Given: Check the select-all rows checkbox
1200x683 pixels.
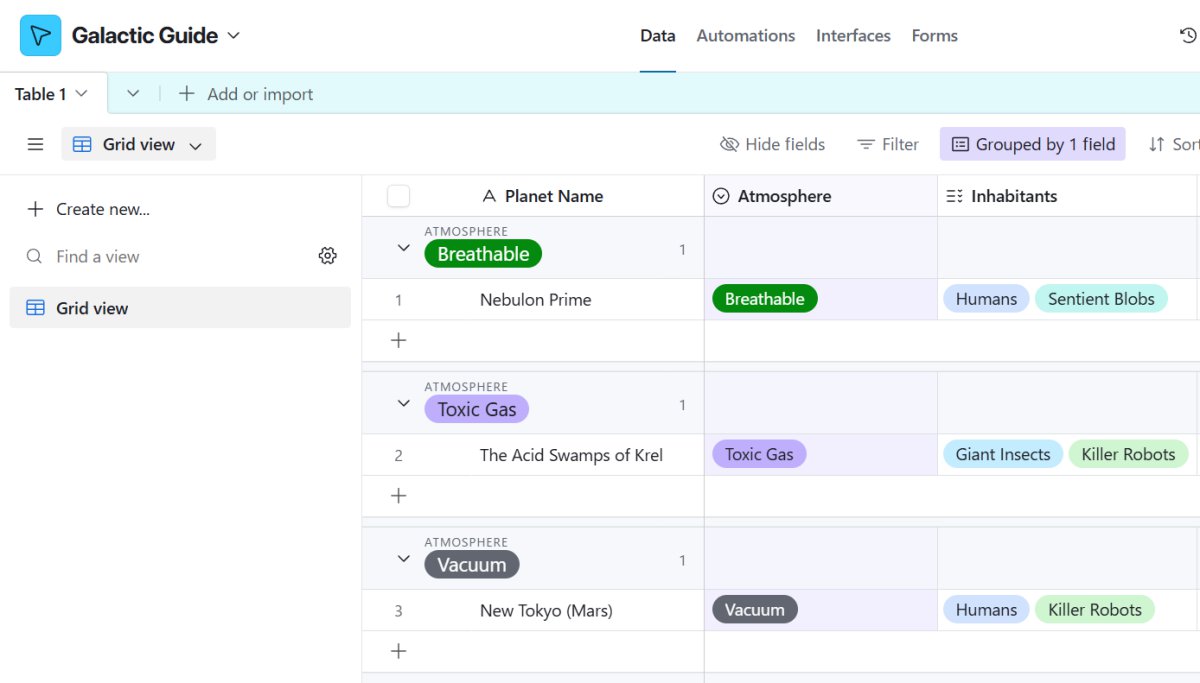Looking at the screenshot, I should [398, 196].
